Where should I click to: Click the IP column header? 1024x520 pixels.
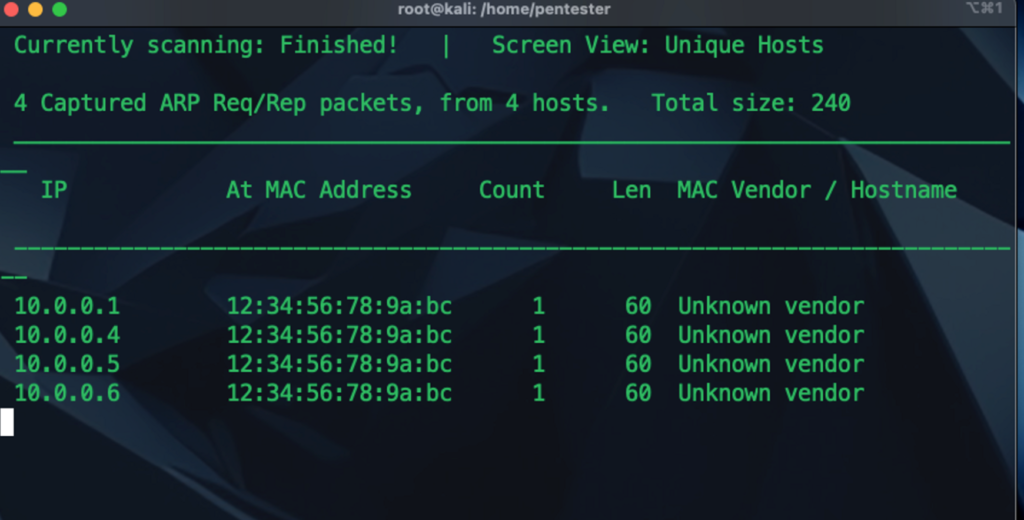(x=53, y=190)
